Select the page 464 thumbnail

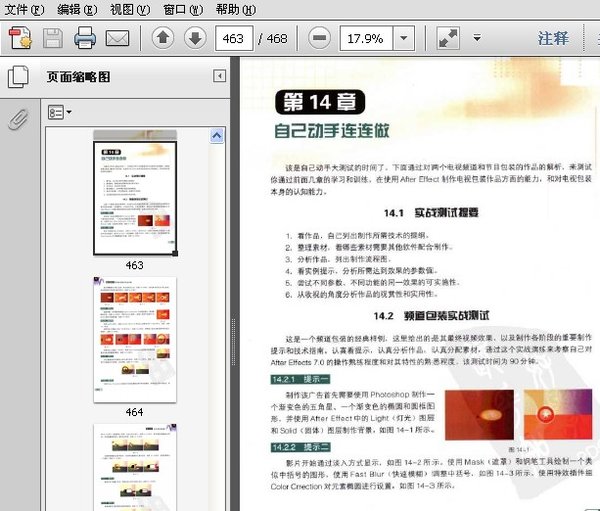(x=135, y=340)
